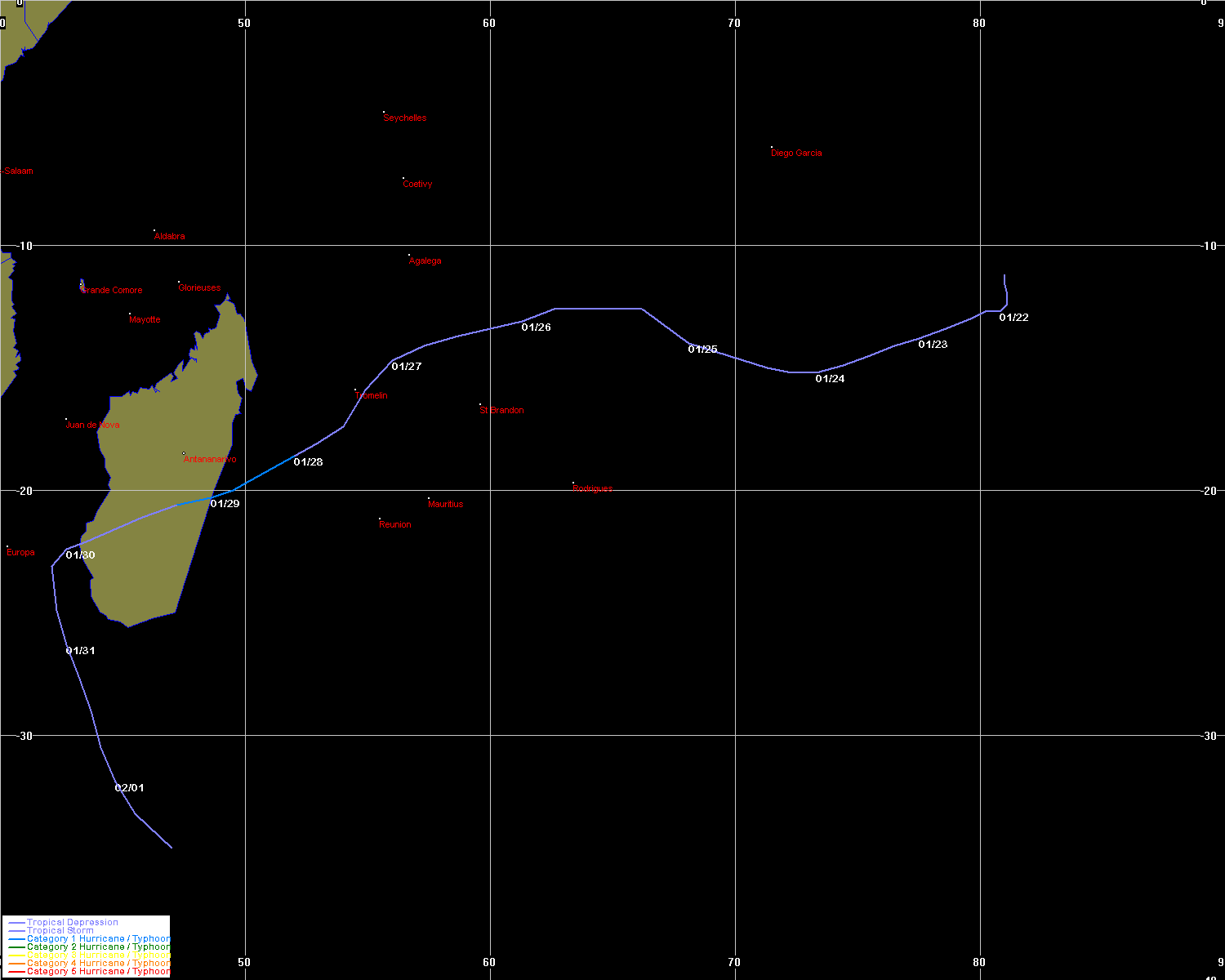The height and width of the screenshot is (980, 1225).
Task: Click the Mayotte location label
Action: point(145,320)
